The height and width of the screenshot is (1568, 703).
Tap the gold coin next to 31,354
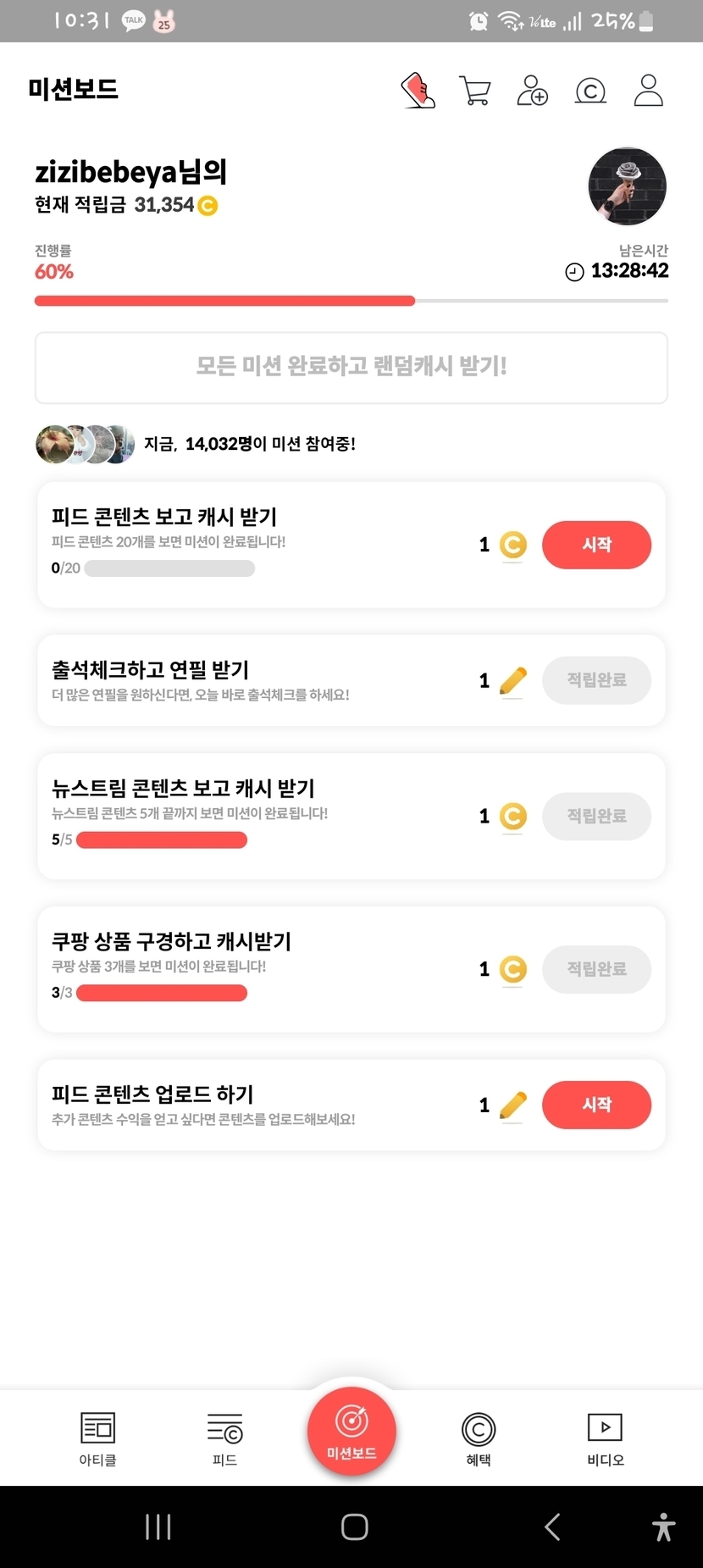[x=208, y=205]
